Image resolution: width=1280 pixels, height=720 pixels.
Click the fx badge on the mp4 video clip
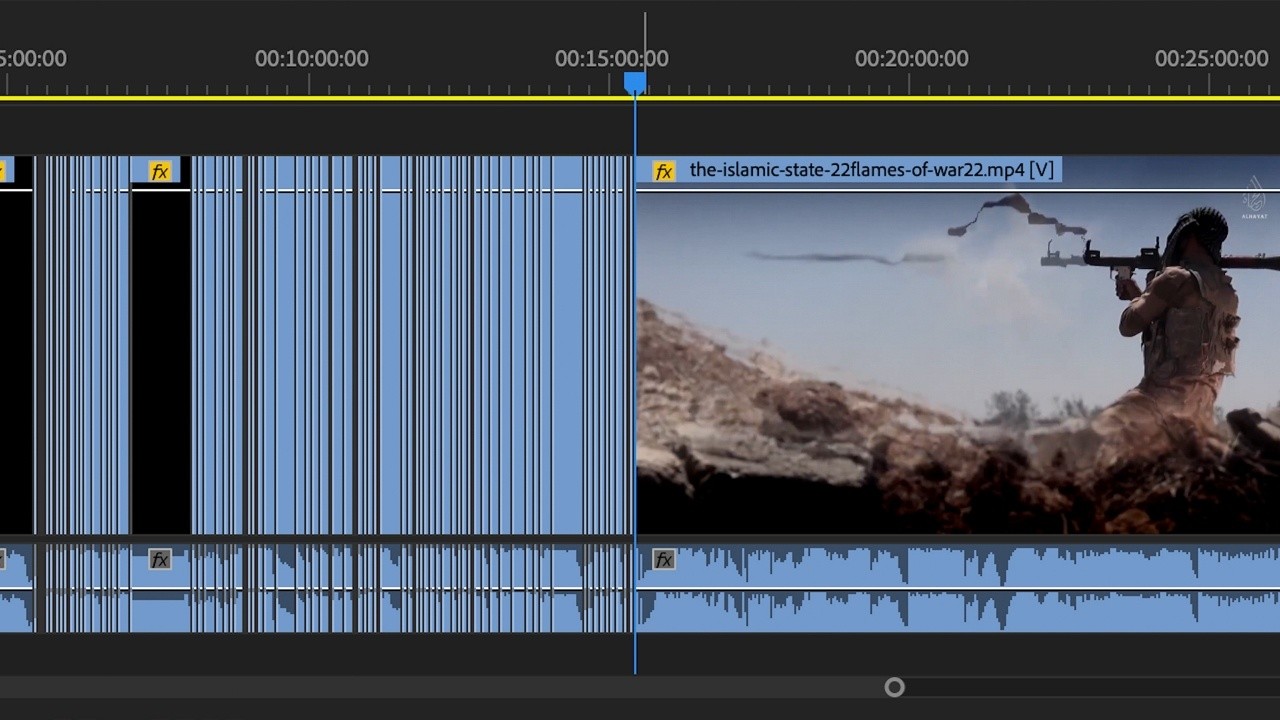[664, 171]
